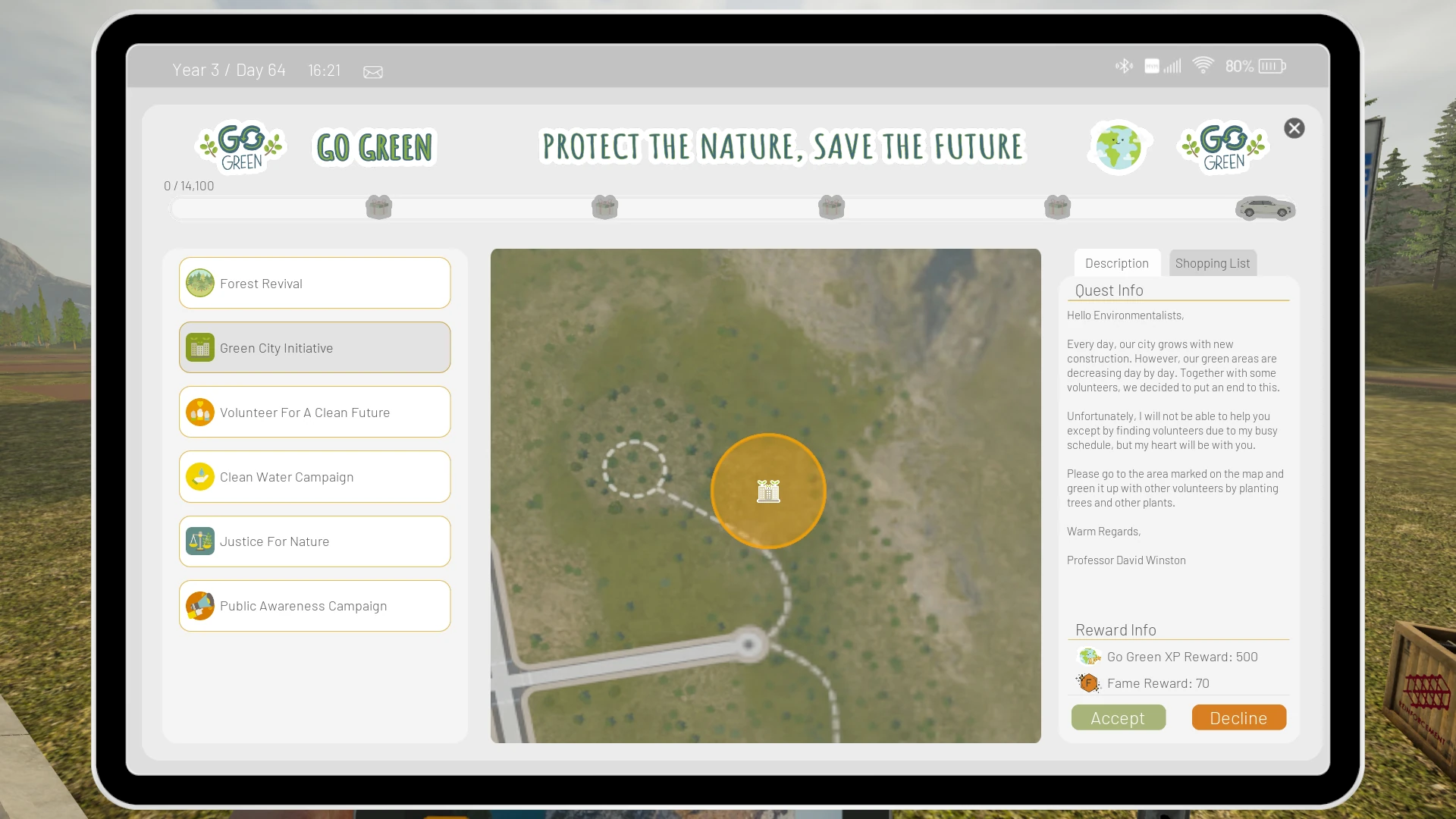1456x819 pixels.
Task: Click the smiling Earth mascot icon
Action: (1119, 146)
